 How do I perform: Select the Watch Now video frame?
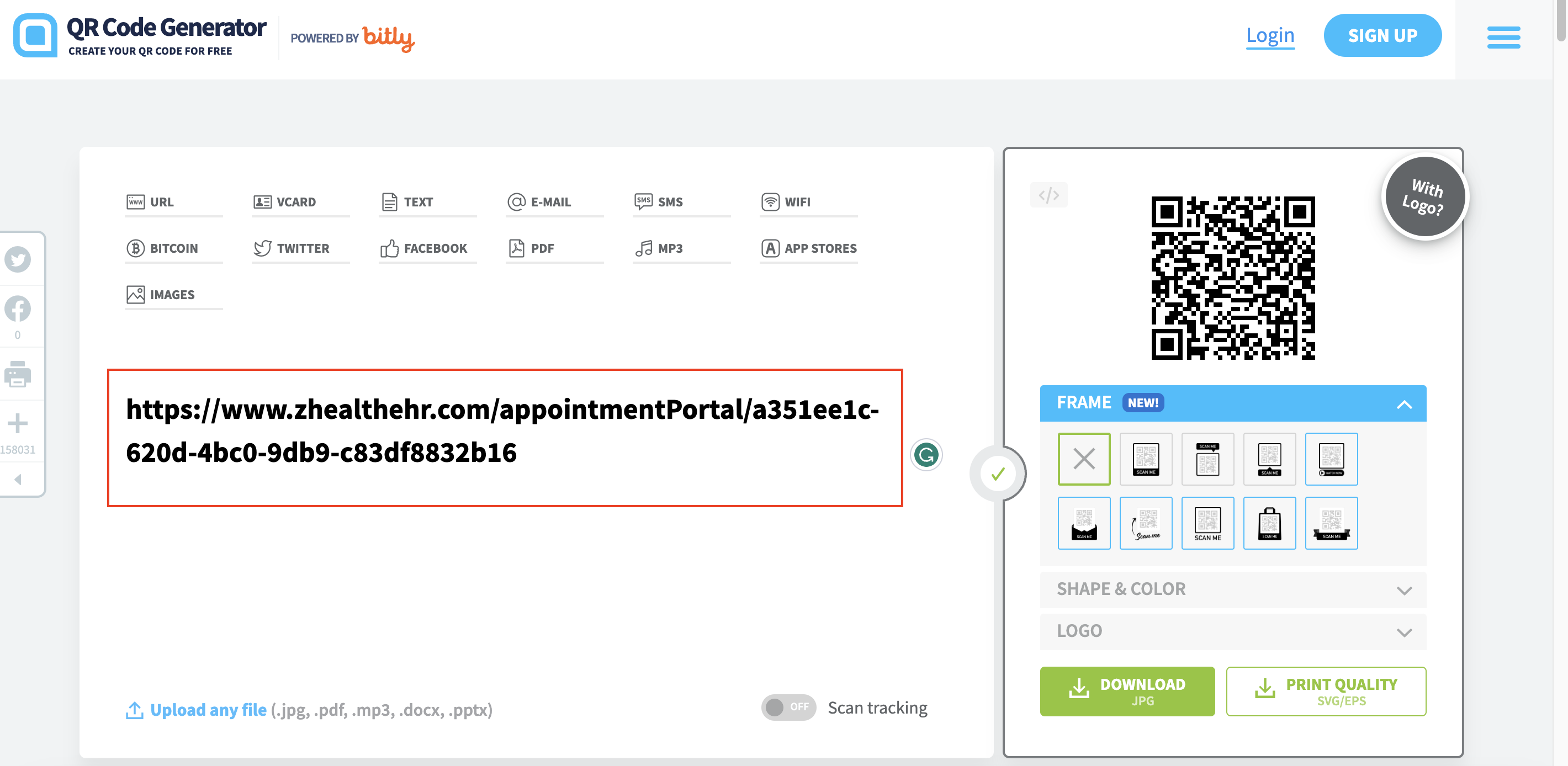pyautogui.click(x=1331, y=459)
